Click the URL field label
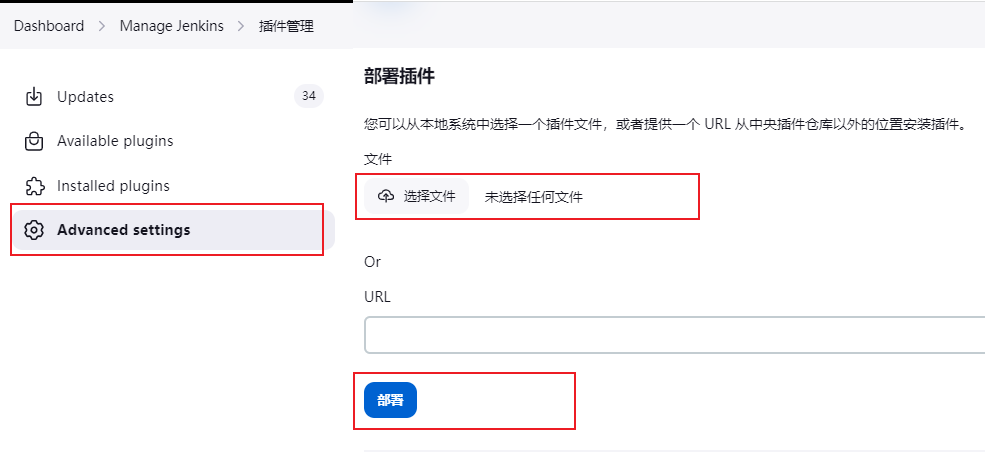The height and width of the screenshot is (454, 985). [x=378, y=297]
